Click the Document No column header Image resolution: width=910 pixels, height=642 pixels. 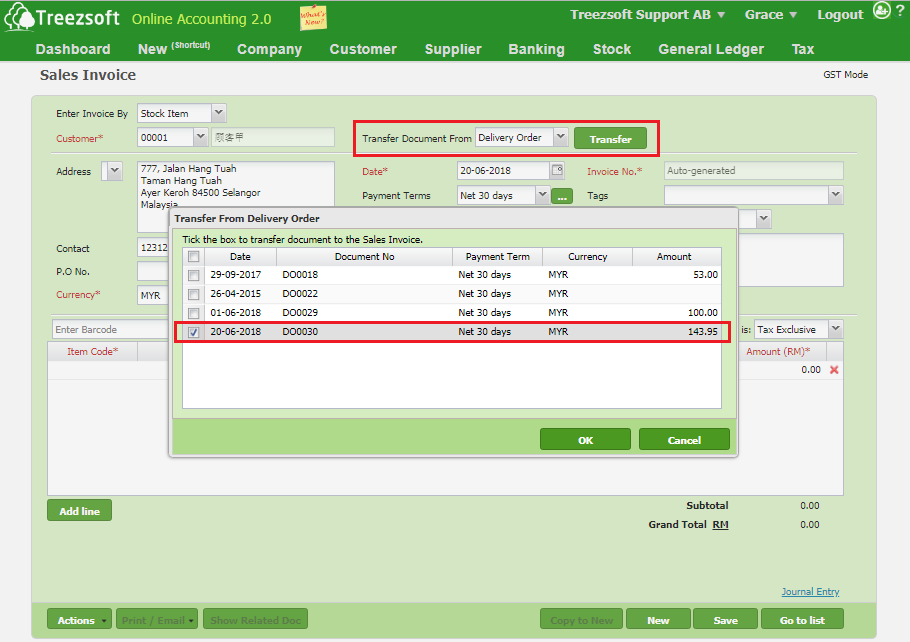tap(364, 257)
